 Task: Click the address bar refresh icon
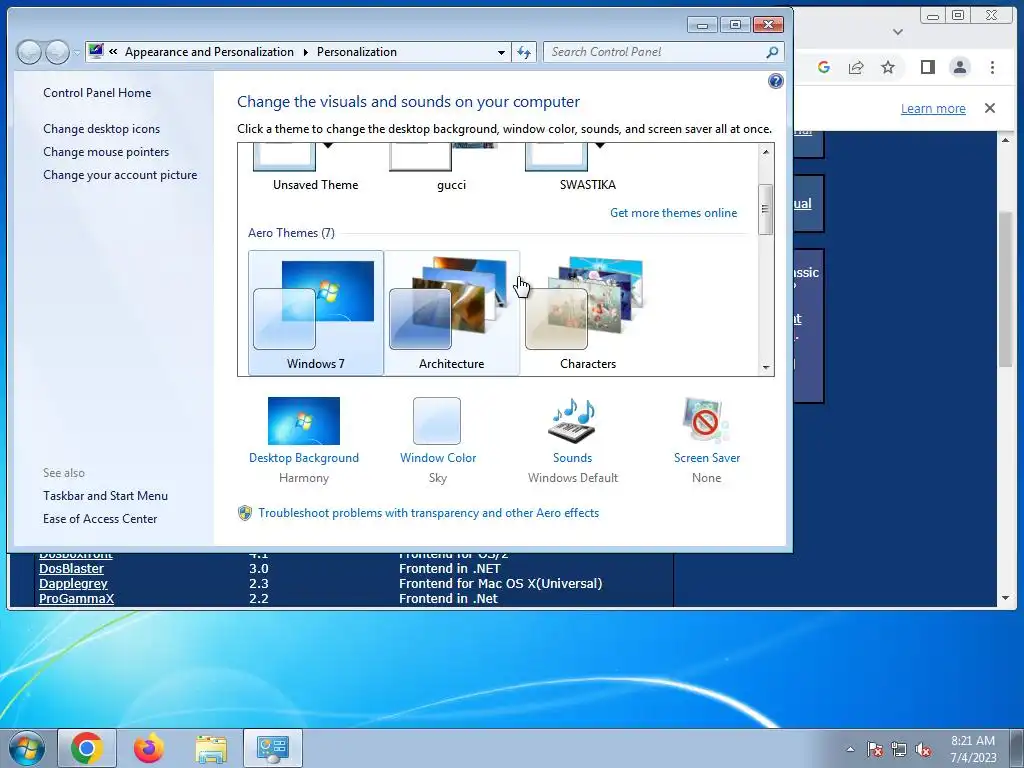pyautogui.click(x=524, y=52)
